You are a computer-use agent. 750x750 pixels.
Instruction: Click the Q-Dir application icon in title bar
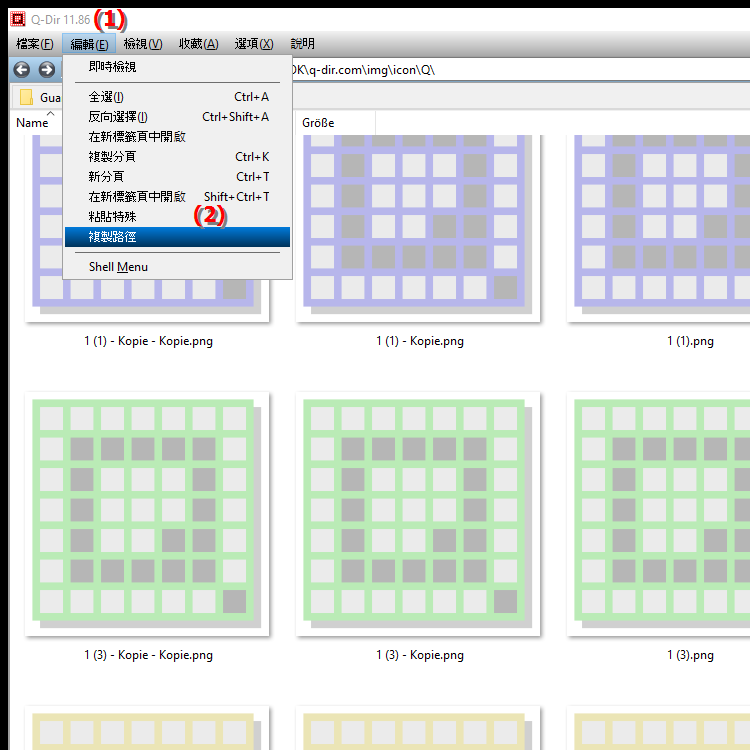pos(18,19)
